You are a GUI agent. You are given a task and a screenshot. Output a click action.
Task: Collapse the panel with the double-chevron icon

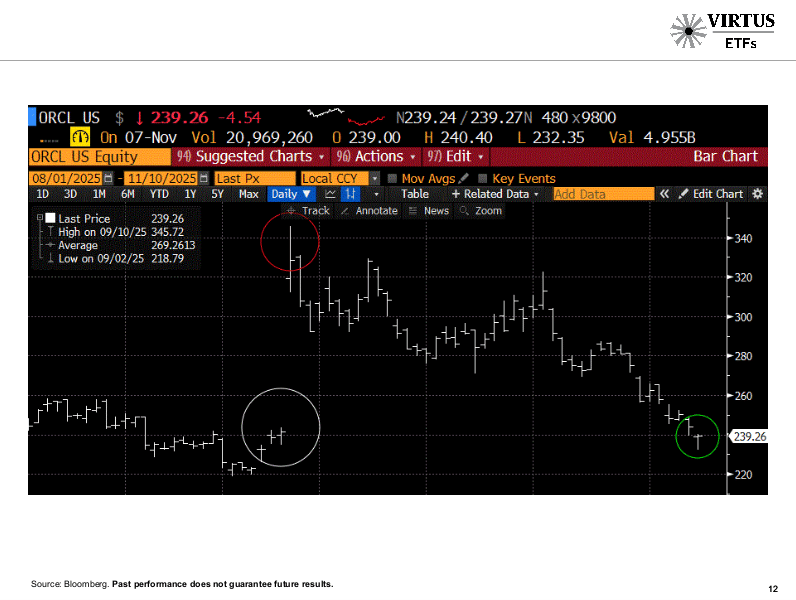pyautogui.click(x=664, y=194)
